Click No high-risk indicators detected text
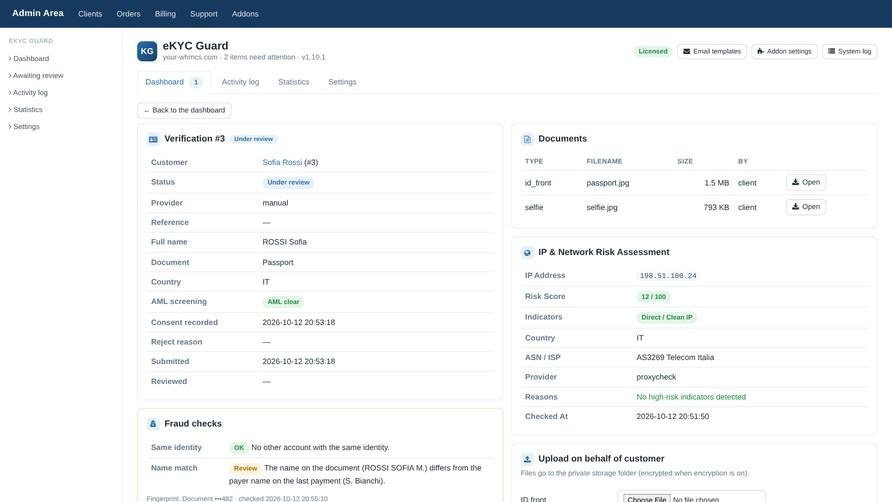 (691, 397)
